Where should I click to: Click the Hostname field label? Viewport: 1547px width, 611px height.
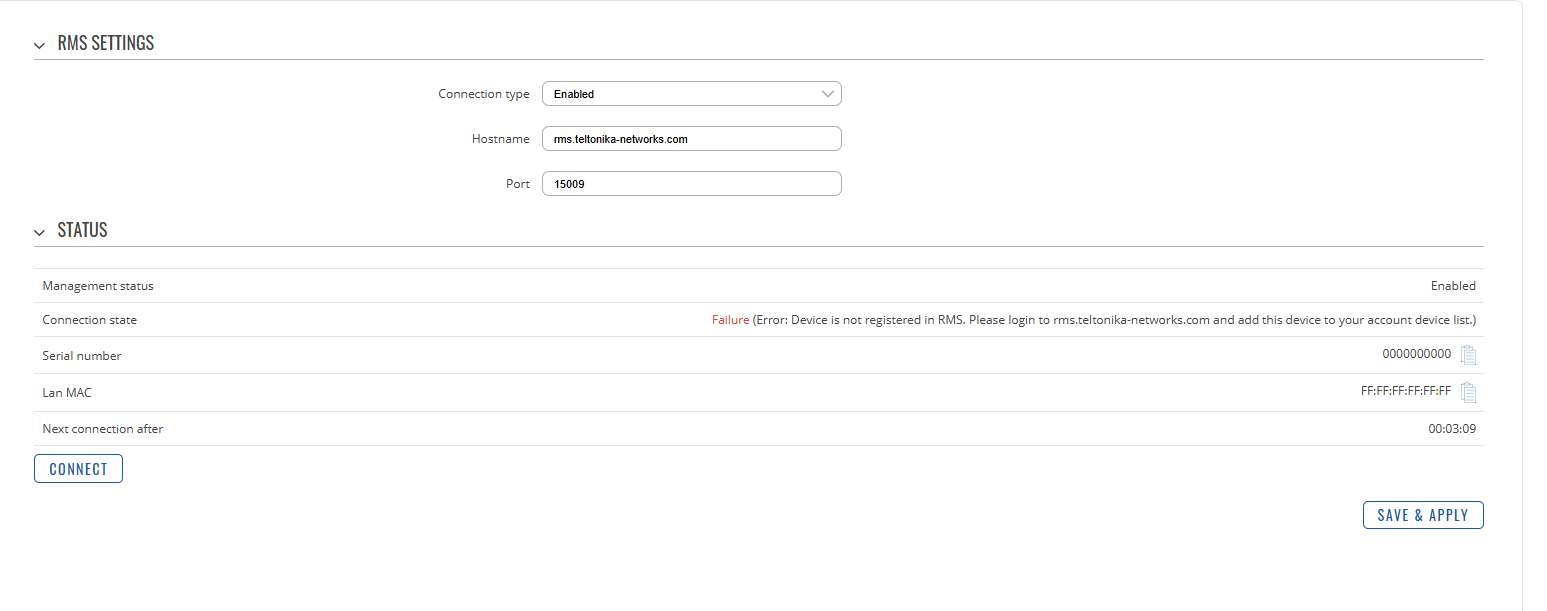[x=501, y=139]
